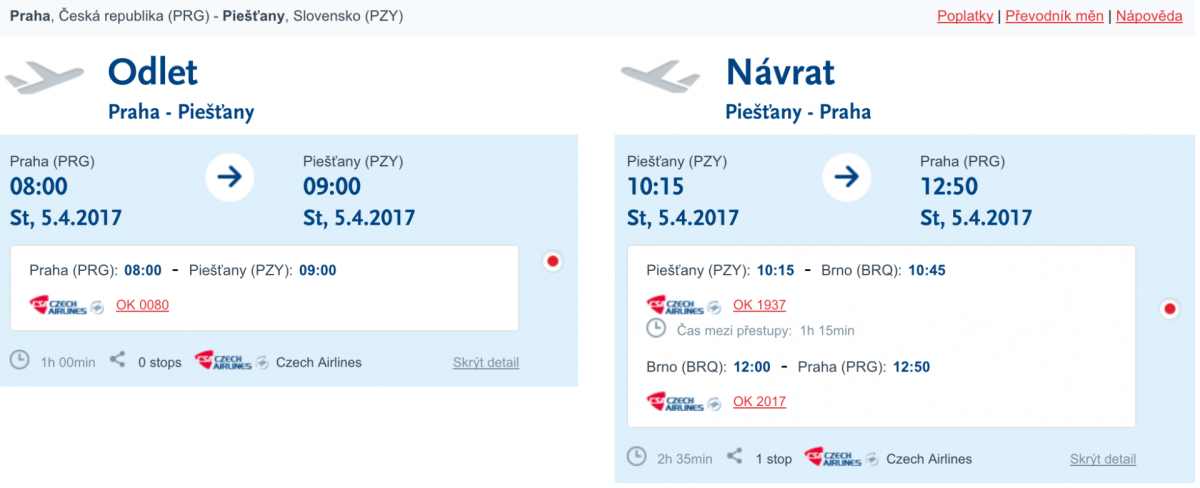Click the share icon next to 0 stops
This screenshot has height=488, width=1200.
pos(117,359)
